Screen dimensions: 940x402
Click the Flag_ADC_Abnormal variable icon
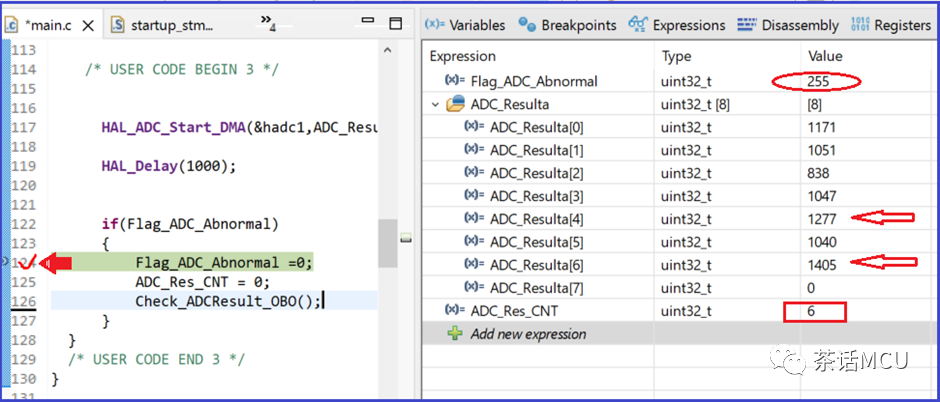pos(455,81)
